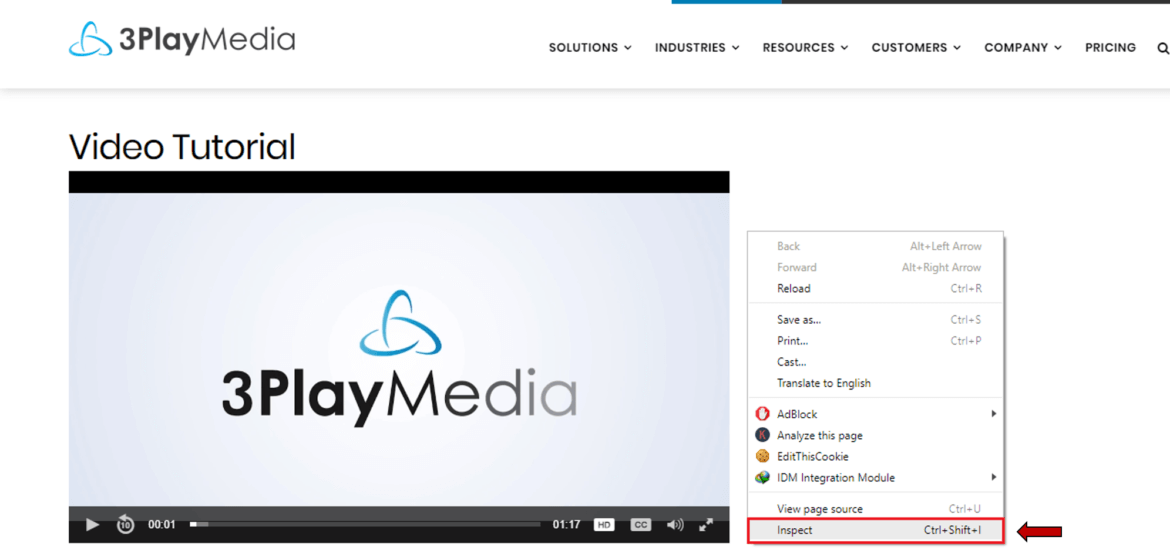Click the Video Tutorial heading
Viewport: 1170px width, 550px height.
point(182,147)
